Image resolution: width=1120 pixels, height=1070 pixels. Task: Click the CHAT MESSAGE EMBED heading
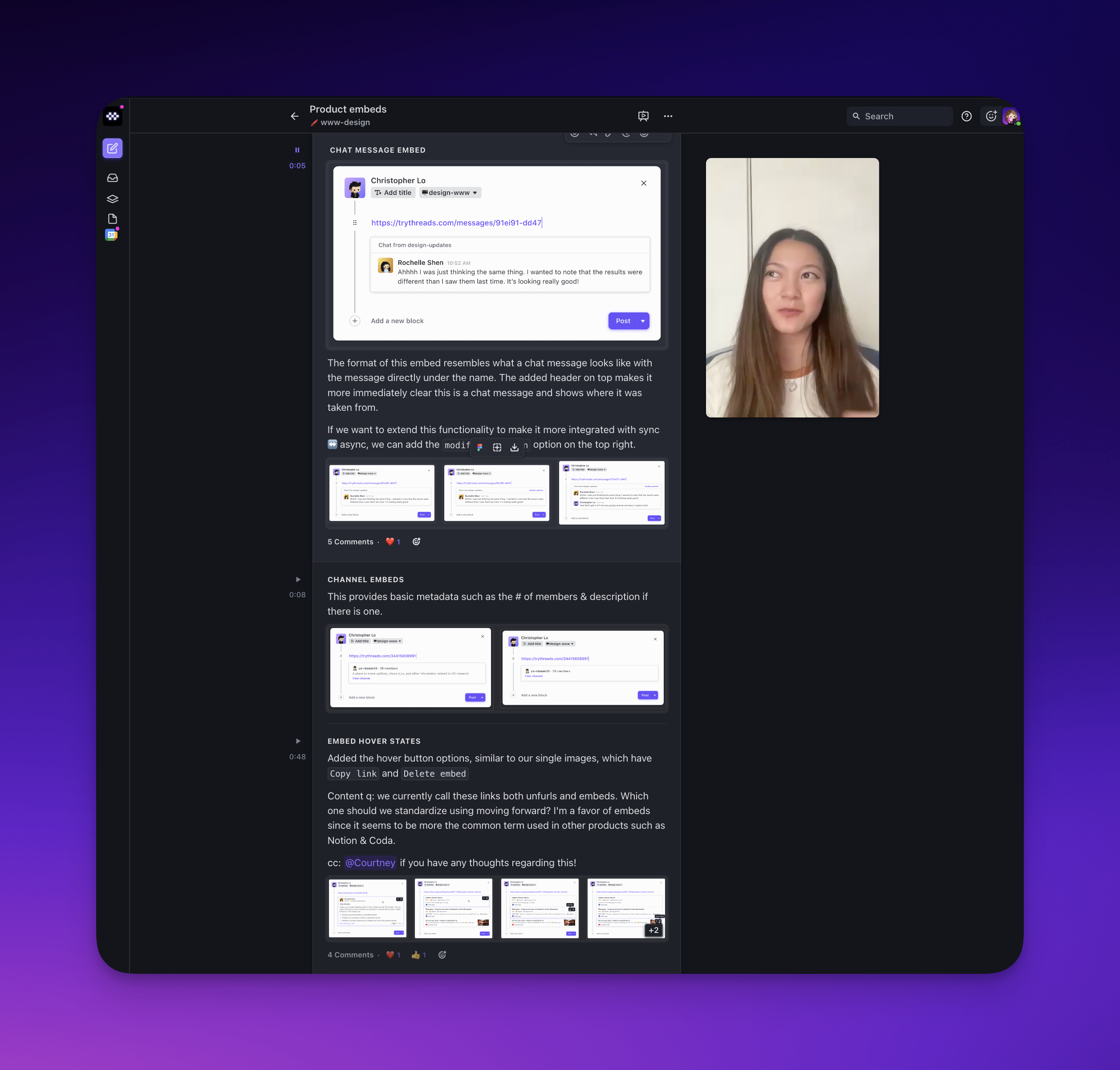(x=377, y=150)
